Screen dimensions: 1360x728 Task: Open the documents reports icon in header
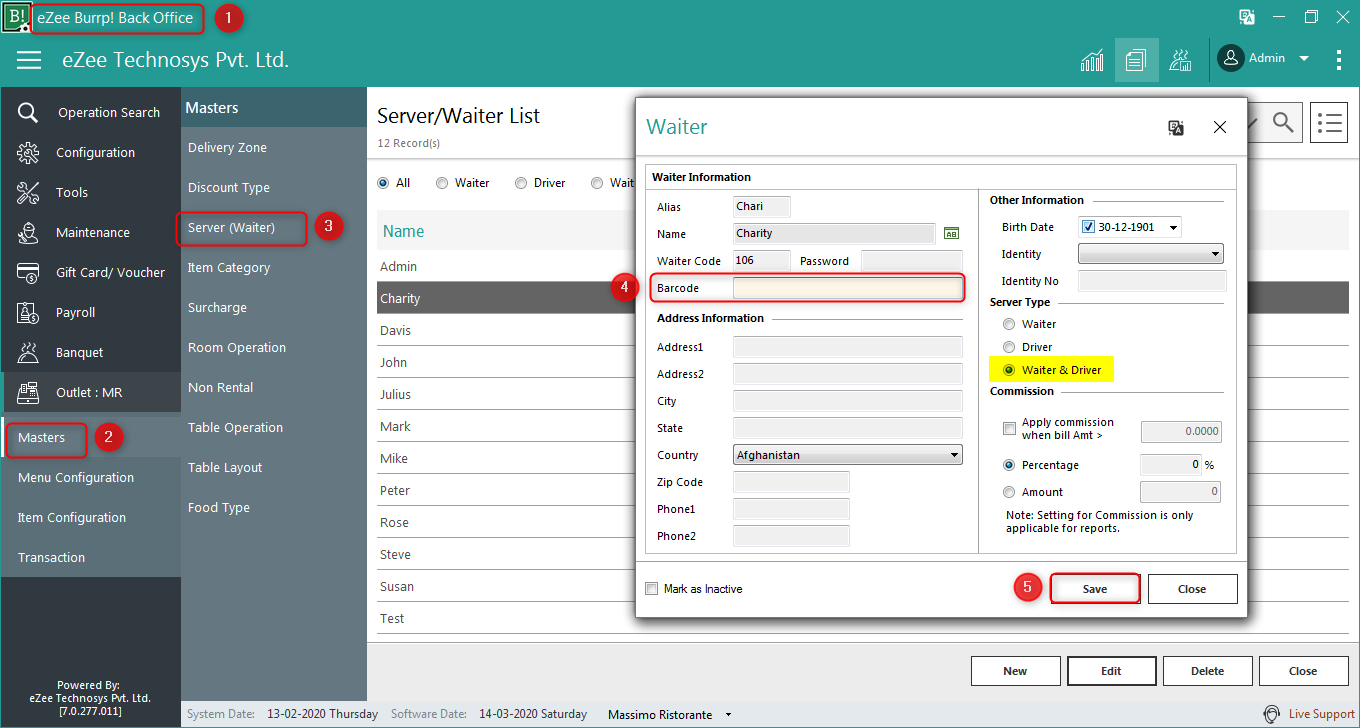tap(1137, 60)
